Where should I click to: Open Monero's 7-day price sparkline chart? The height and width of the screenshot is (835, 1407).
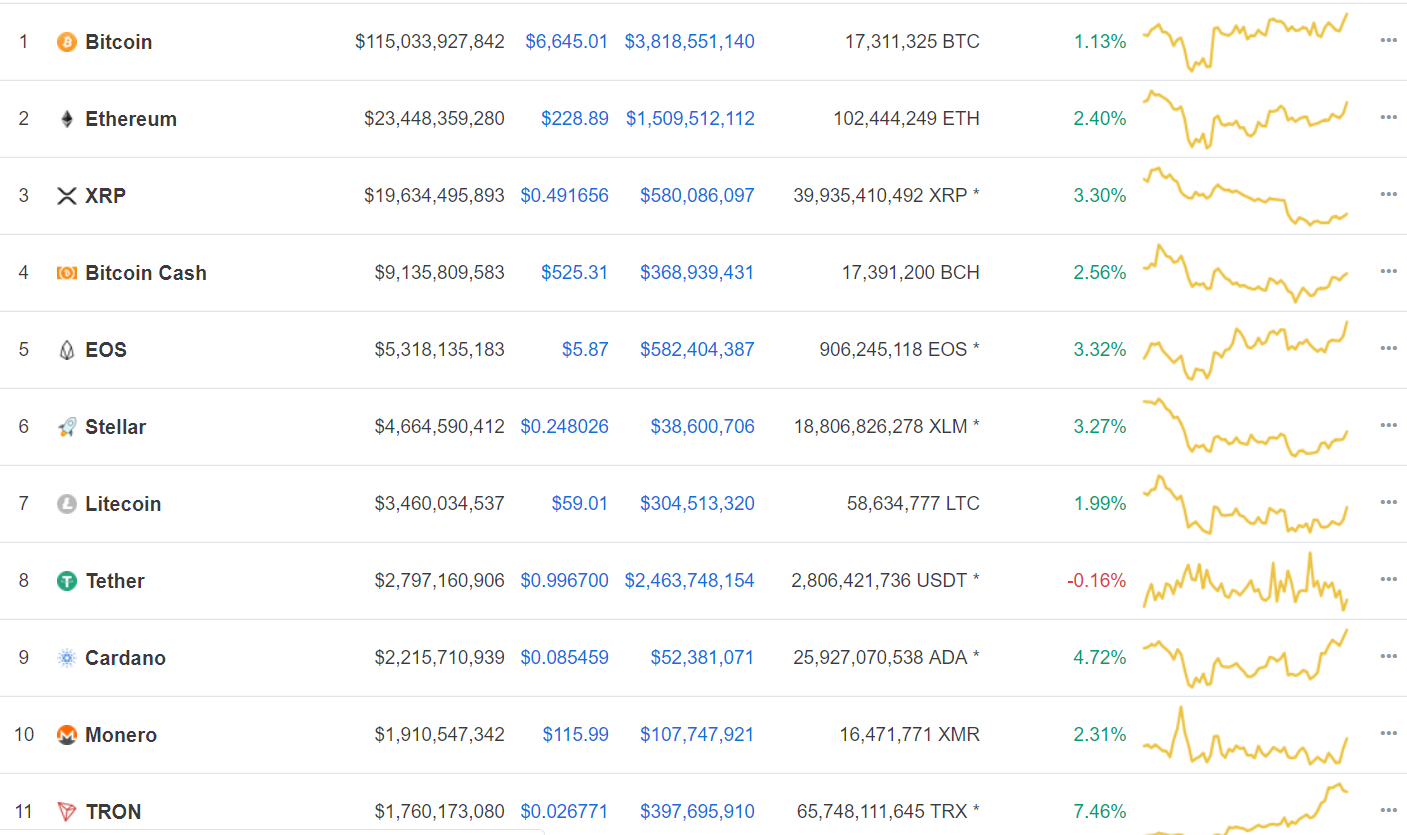tap(1246, 735)
